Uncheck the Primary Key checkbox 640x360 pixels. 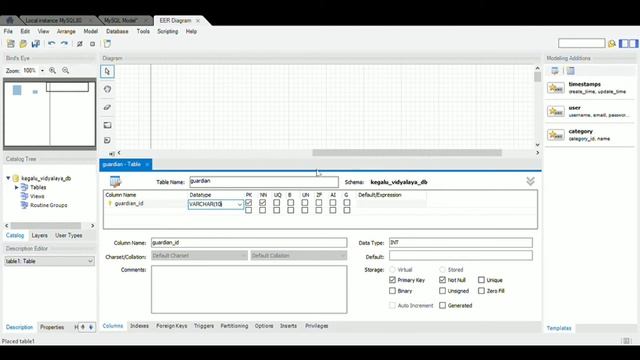392,280
